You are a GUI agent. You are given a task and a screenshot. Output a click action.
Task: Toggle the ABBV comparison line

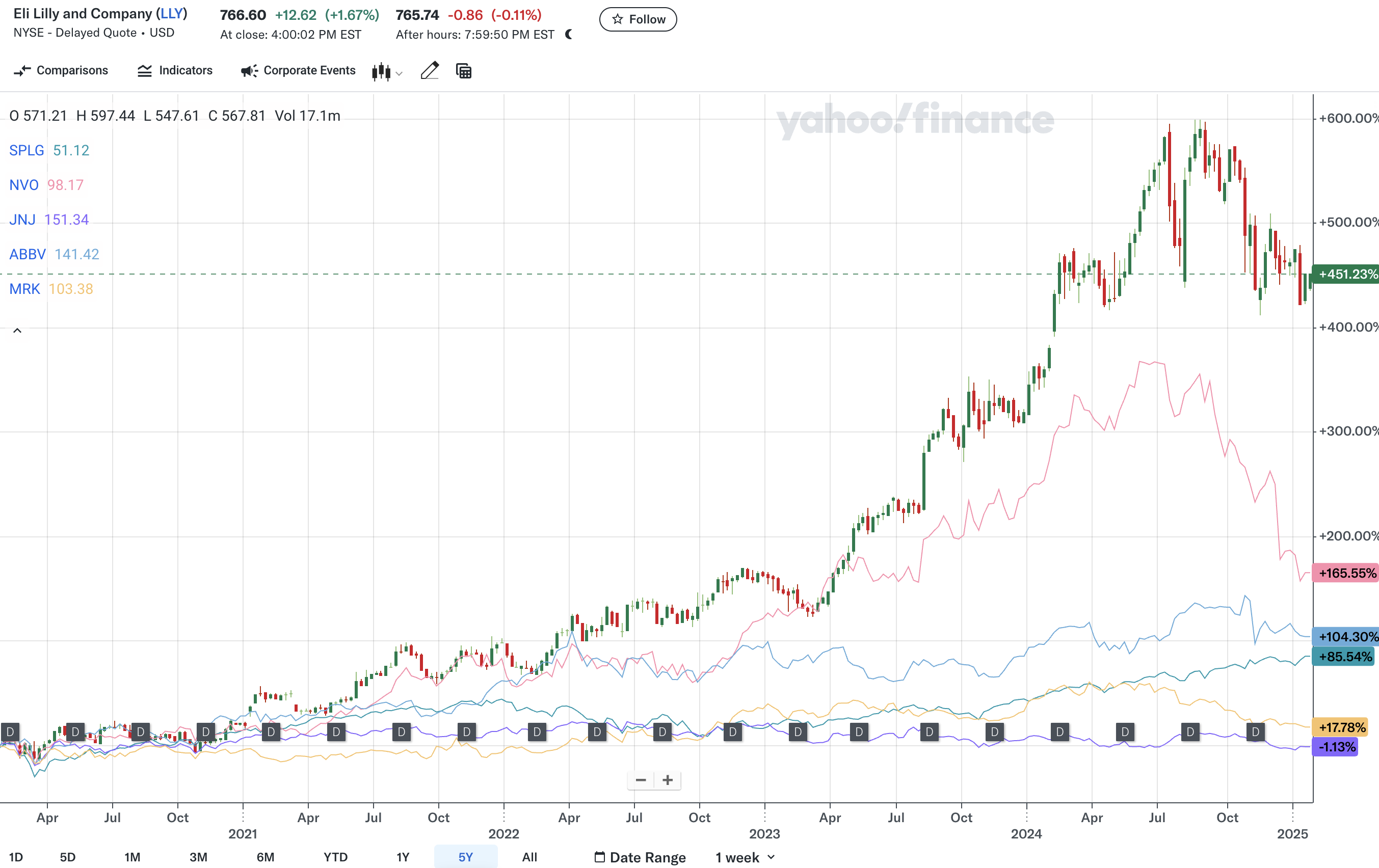pos(27,254)
